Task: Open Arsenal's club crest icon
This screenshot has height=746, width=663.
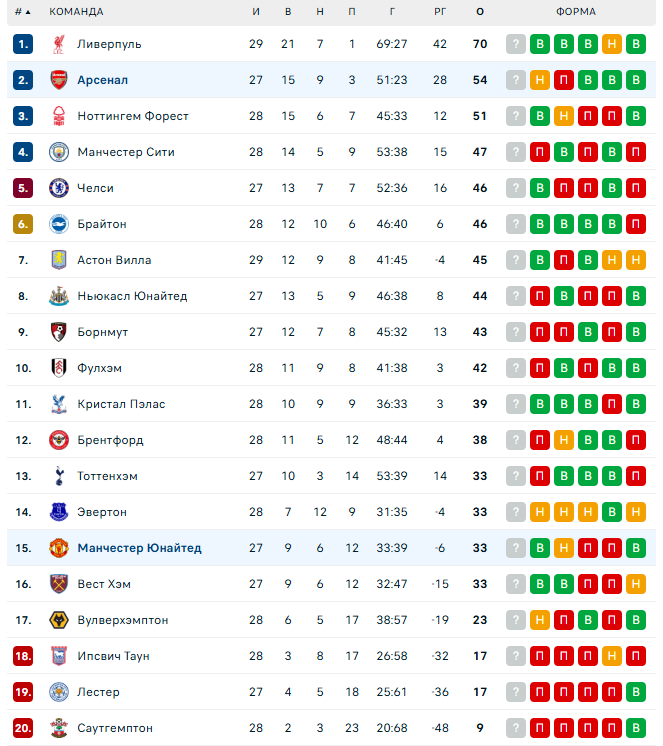Action: (58, 80)
